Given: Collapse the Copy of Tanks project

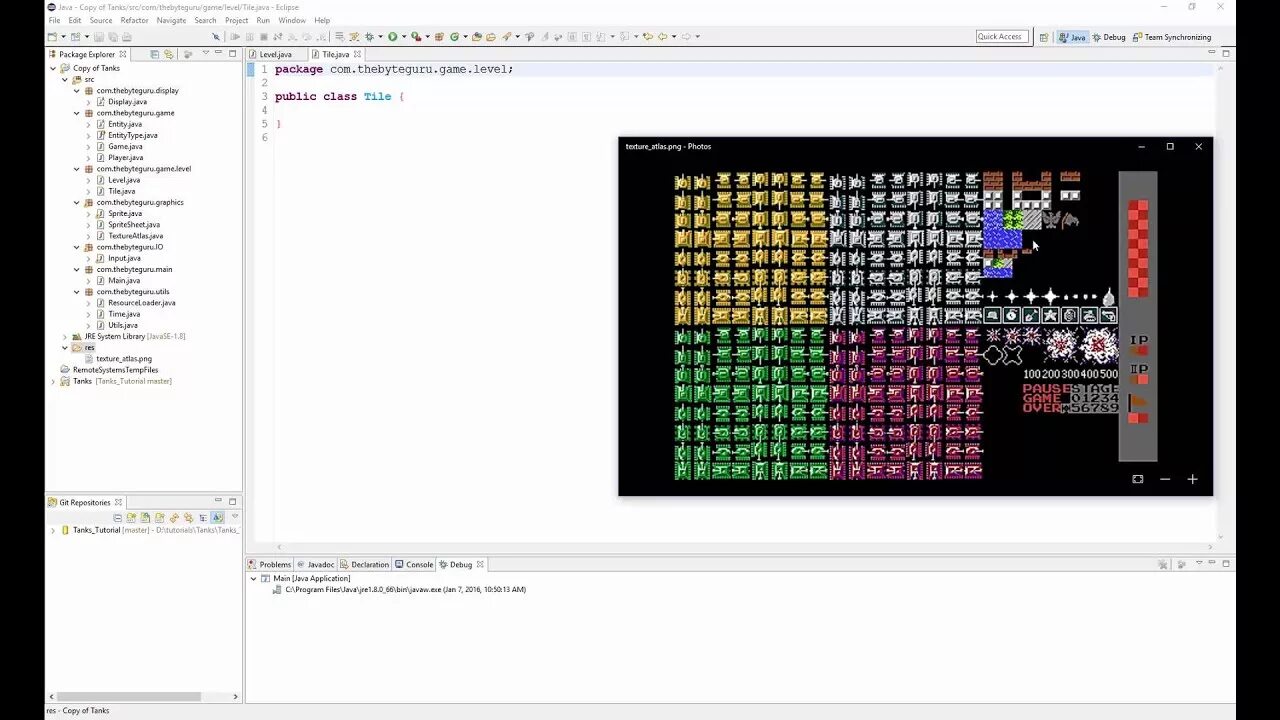Looking at the screenshot, I should 53,68.
